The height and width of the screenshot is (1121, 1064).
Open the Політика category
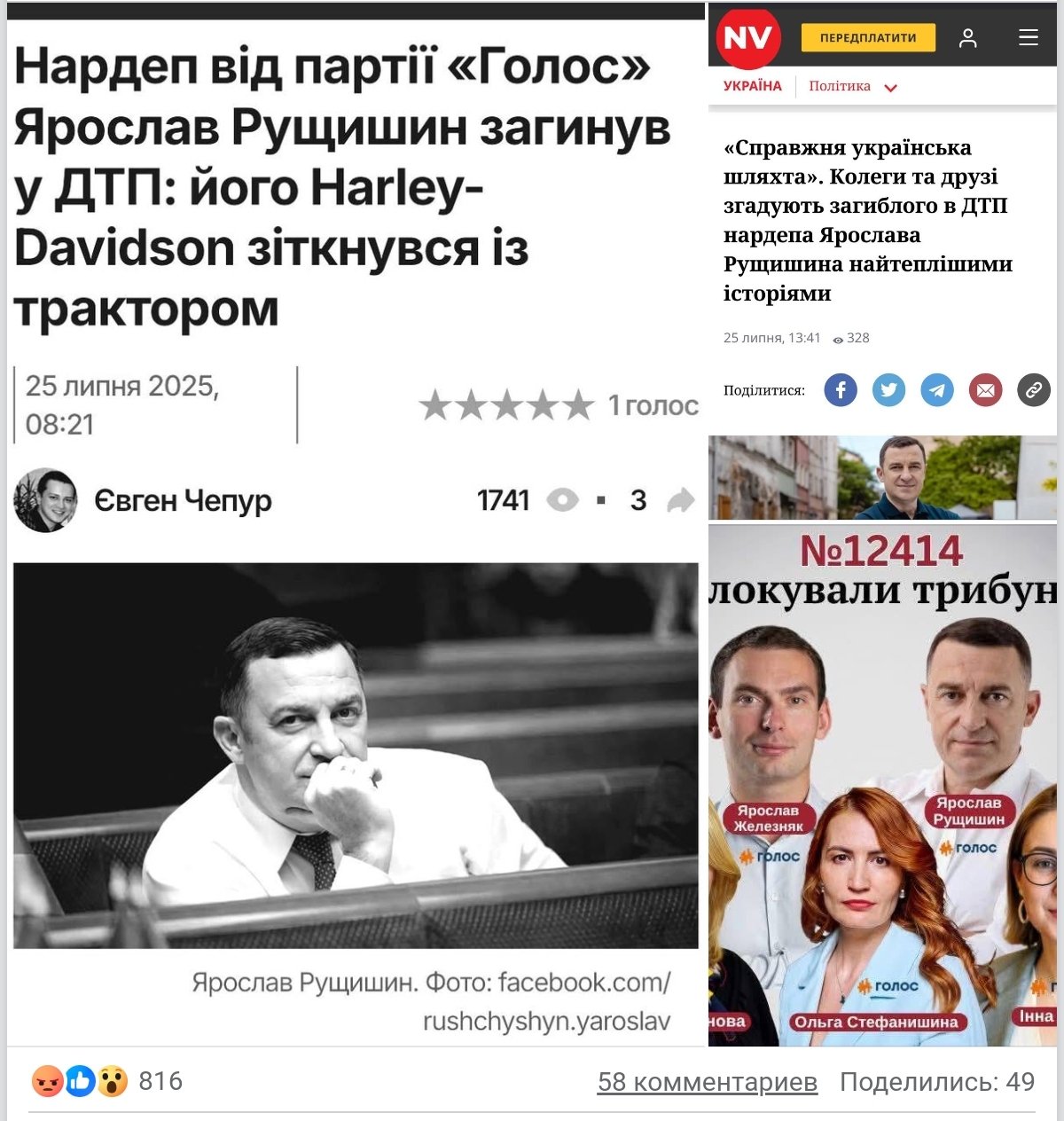[840, 86]
